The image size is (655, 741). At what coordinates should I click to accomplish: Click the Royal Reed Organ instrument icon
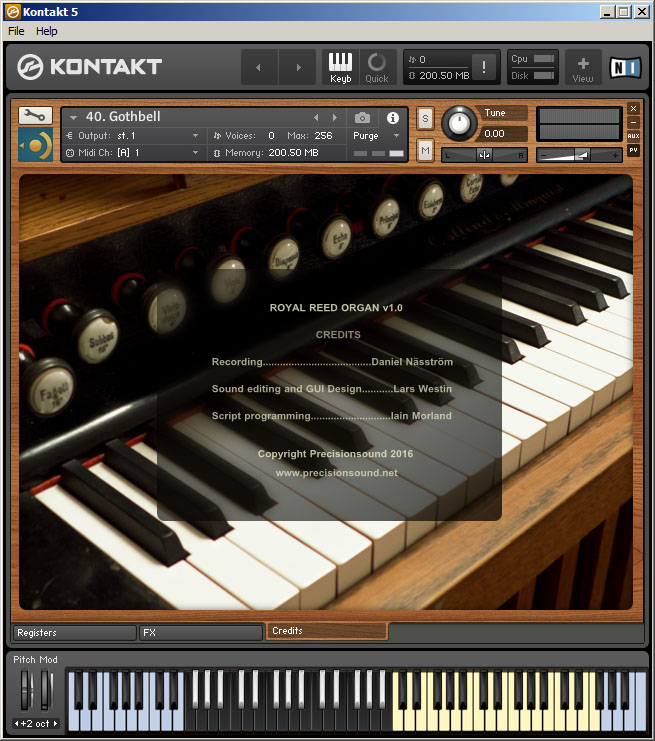click(35, 145)
